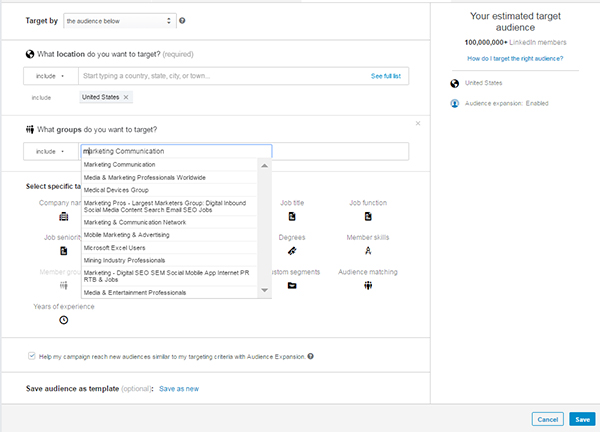The height and width of the screenshot is (432, 600).
Task: Click the Years of experience clock icon
Action: 64,319
